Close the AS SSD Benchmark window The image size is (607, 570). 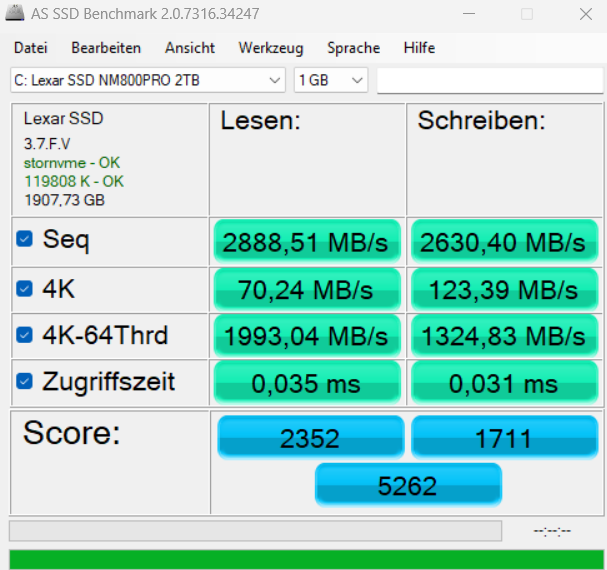[586, 14]
